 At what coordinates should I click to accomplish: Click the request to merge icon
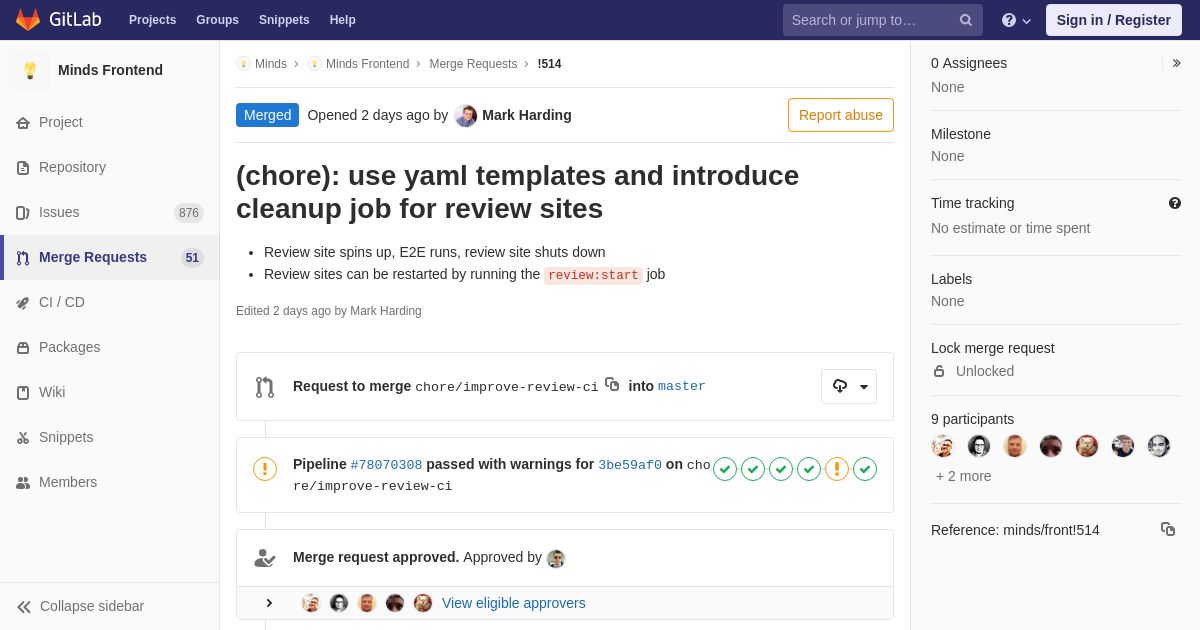coord(265,387)
